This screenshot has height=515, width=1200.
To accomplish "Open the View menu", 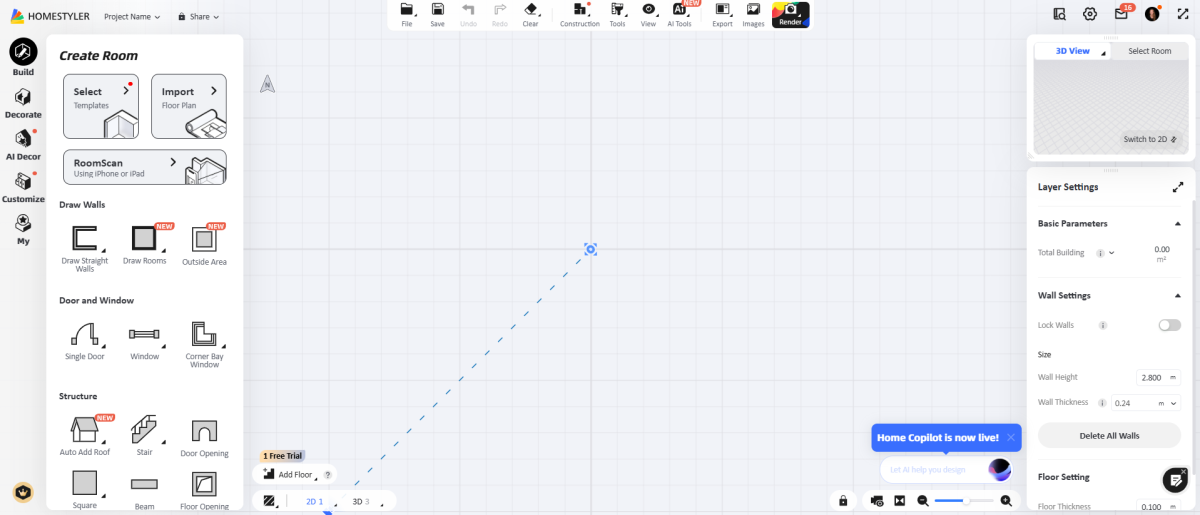I will (x=648, y=14).
